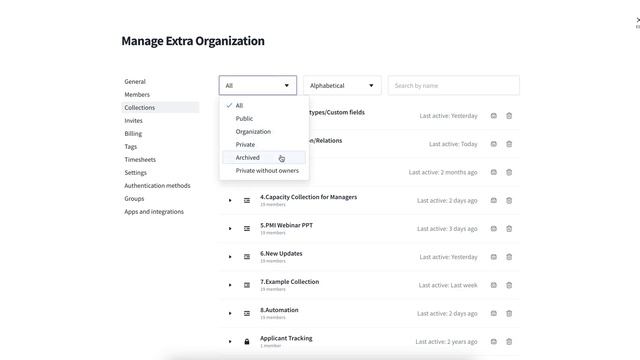The width and height of the screenshot is (640, 360).
Task: Delete the 6.New Updates collection
Action: pyautogui.click(x=509, y=257)
